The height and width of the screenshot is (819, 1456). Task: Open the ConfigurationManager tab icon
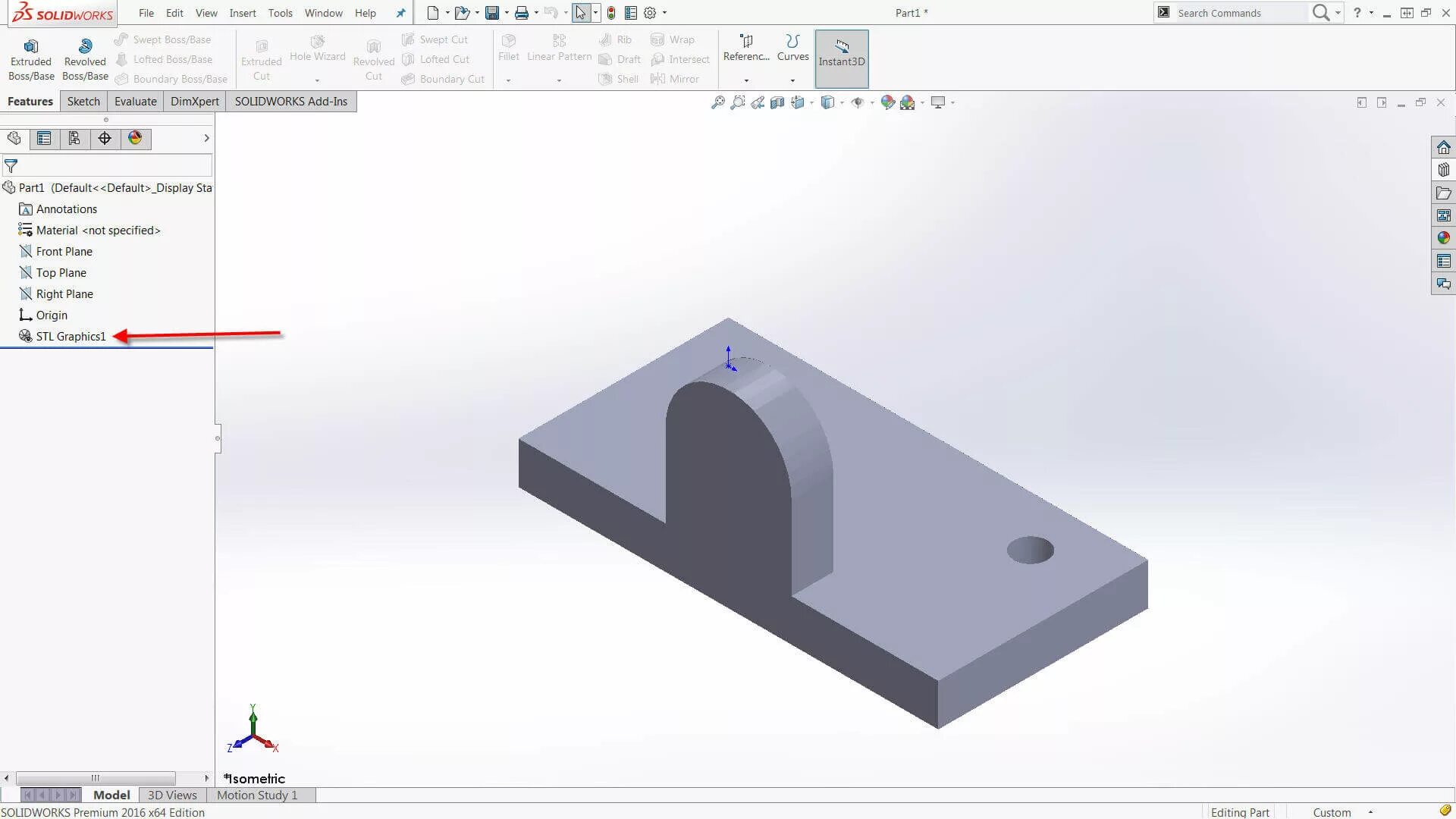point(74,138)
